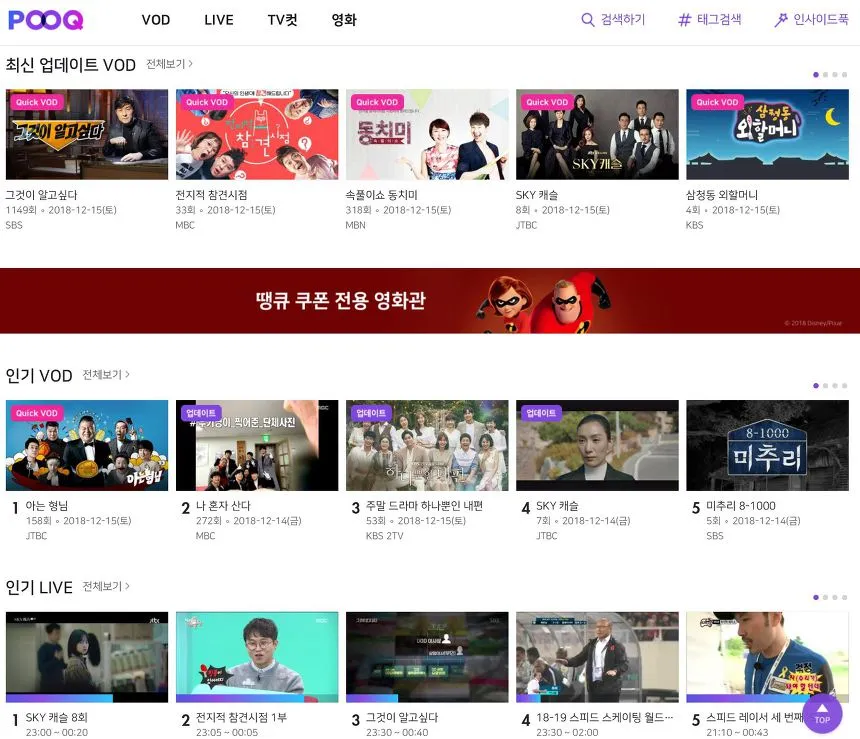Open 미추리 8-1000 thumbnail
Viewport: 860px width, 739px height.
(767, 445)
